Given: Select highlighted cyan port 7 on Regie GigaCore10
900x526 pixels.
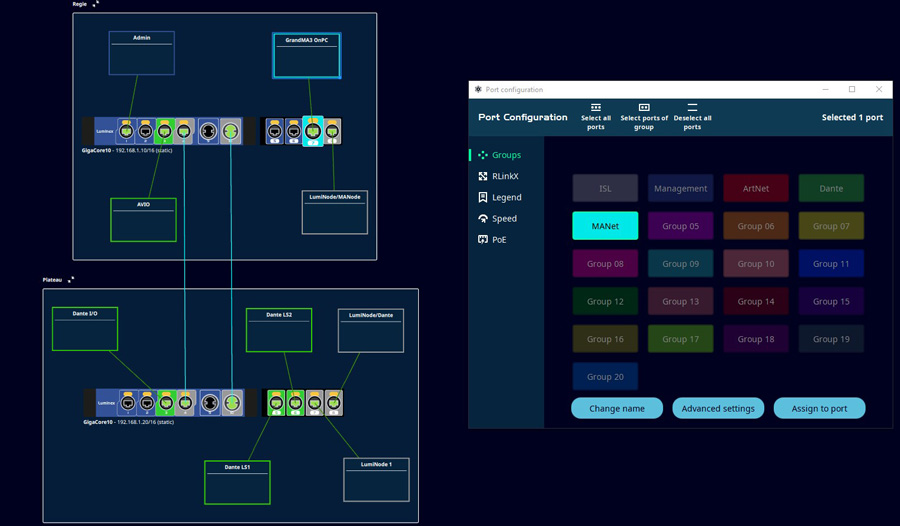Looking at the screenshot, I should 313,132.
